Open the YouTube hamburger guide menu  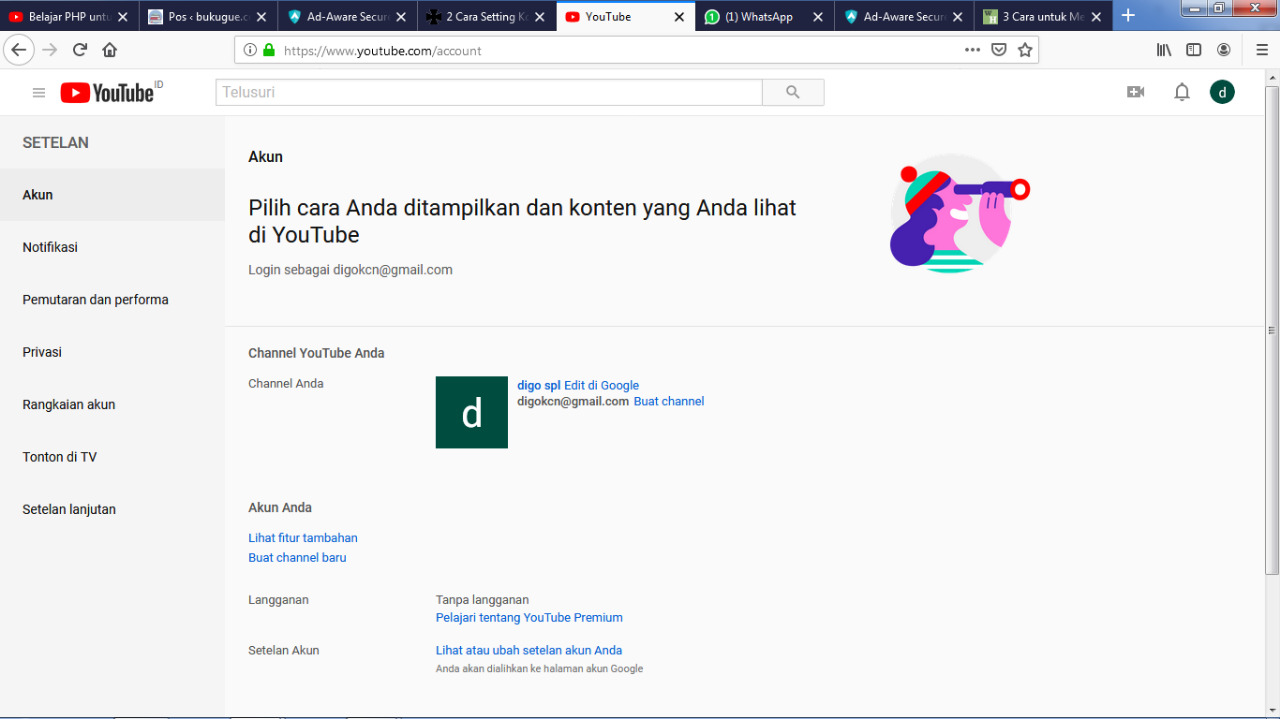coord(39,93)
